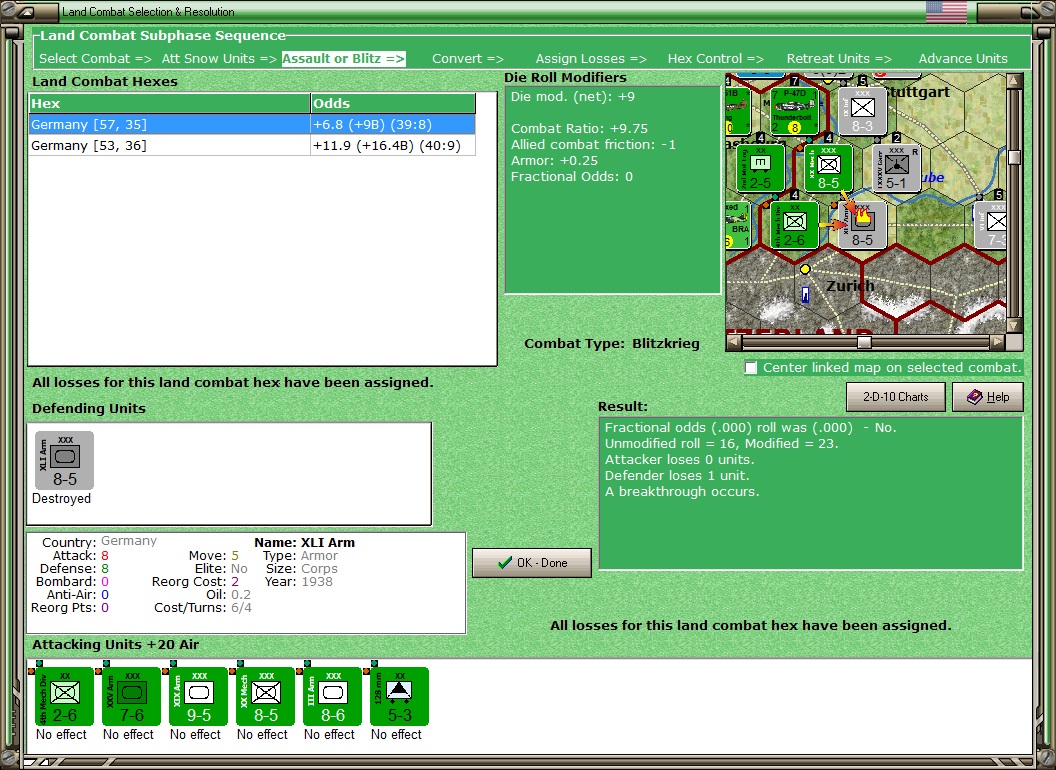Click the map vertical scrollbar down arrow
This screenshot has width=1056, height=770.
coord(1014,325)
